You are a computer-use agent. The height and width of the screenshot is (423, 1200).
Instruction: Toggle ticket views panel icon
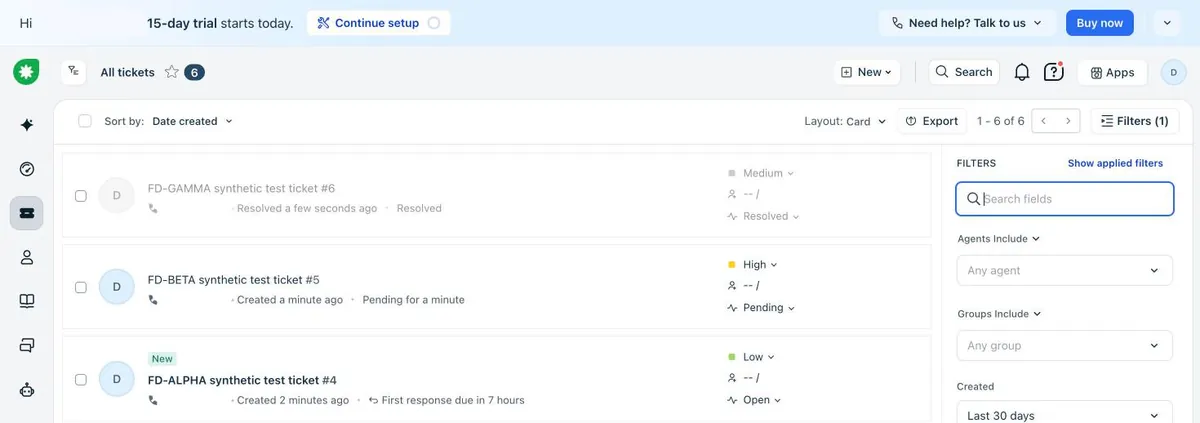coord(74,72)
